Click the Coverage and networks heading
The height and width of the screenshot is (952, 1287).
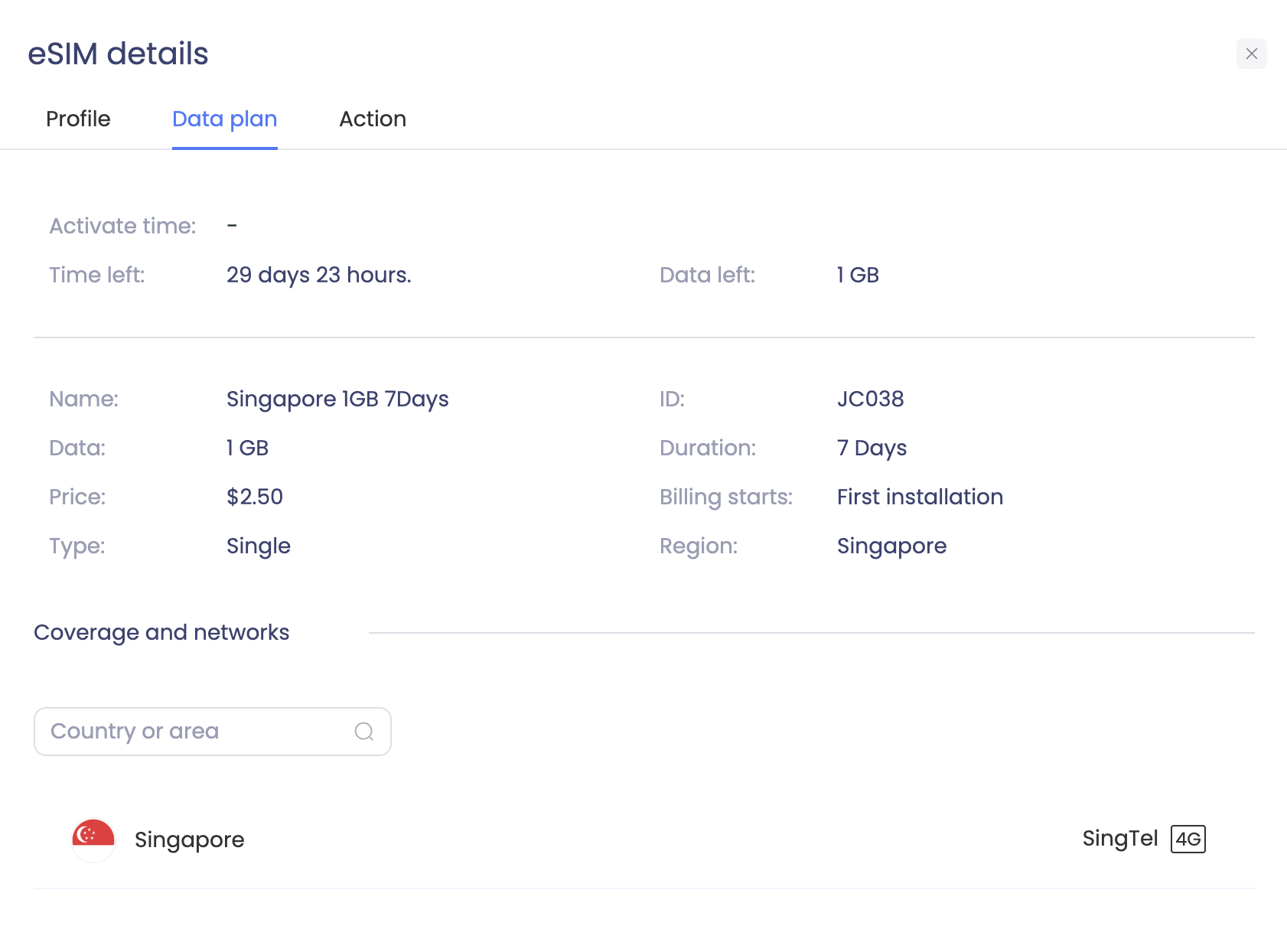161,633
